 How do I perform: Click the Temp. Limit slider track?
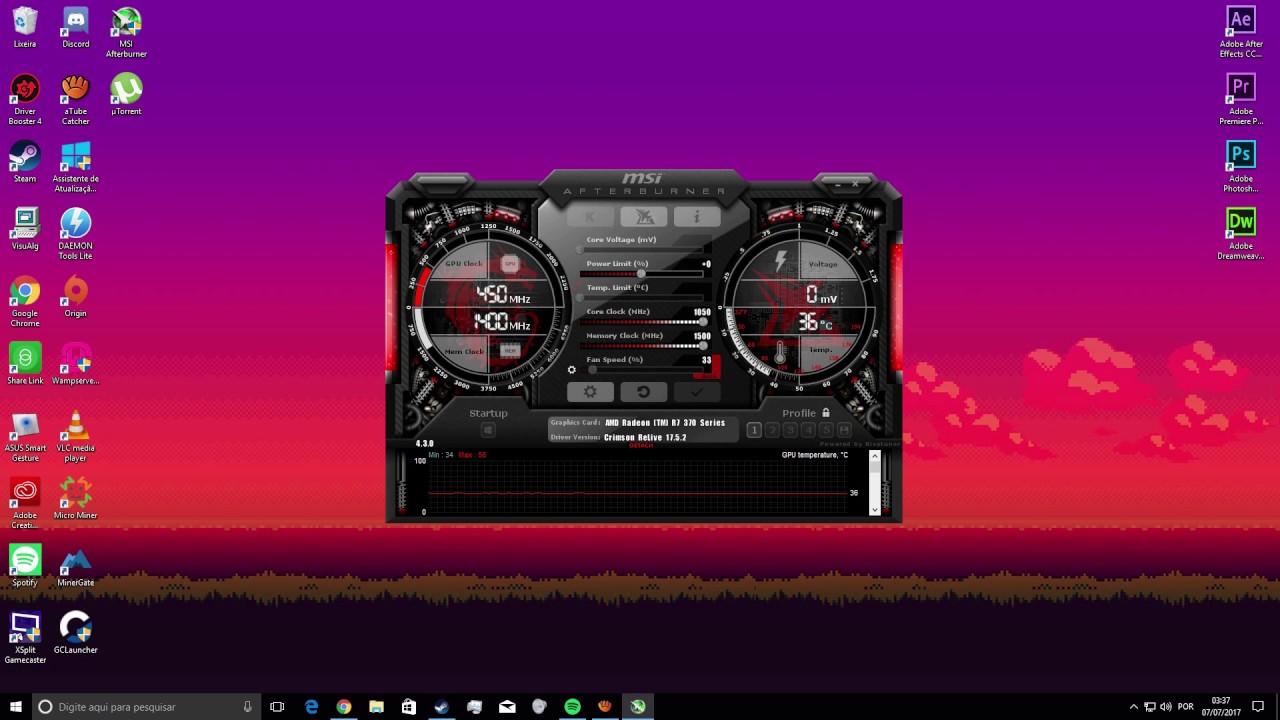(x=643, y=298)
